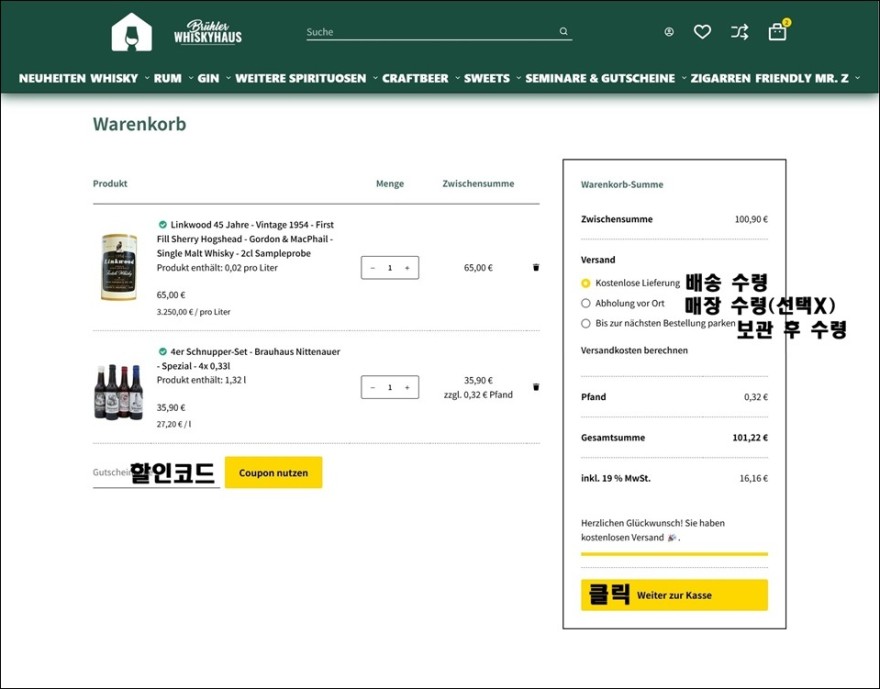This screenshot has width=880, height=689.
Task: Open the SWEETS menu item
Action: pyautogui.click(x=487, y=78)
